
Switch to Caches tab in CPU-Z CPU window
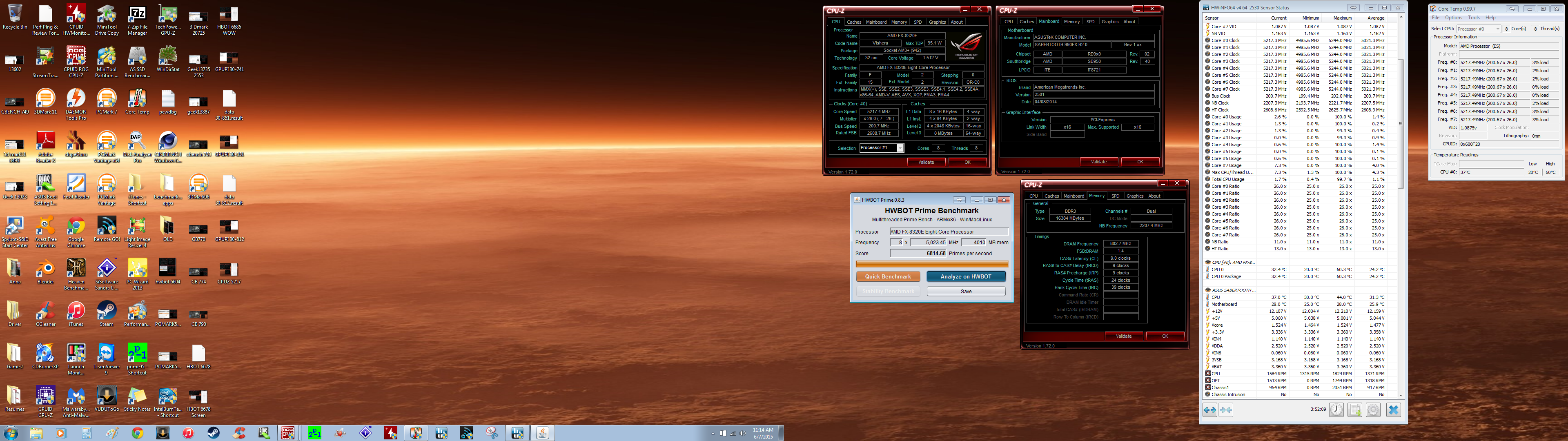point(854,22)
